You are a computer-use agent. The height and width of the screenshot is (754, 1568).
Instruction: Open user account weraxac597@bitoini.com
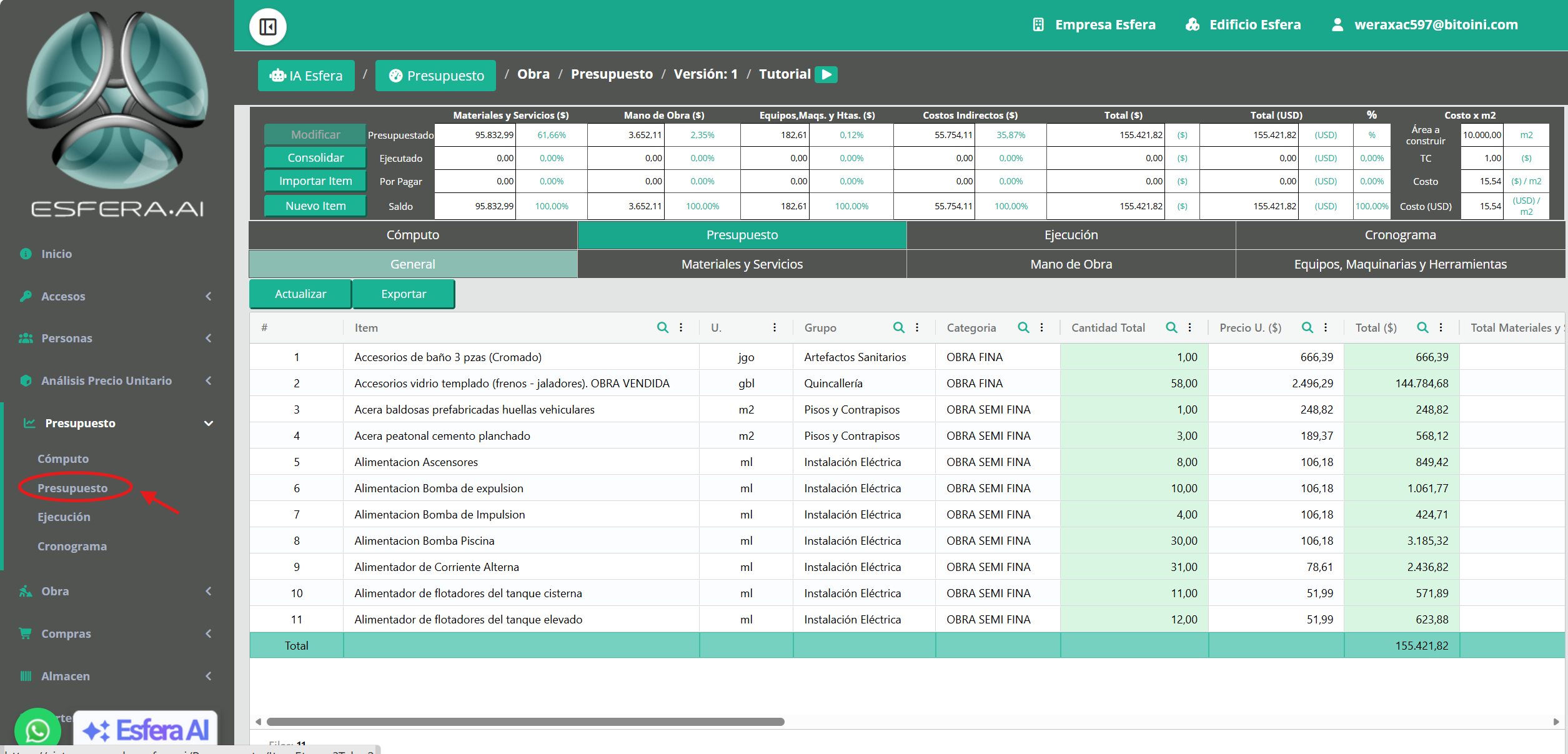tap(1424, 25)
